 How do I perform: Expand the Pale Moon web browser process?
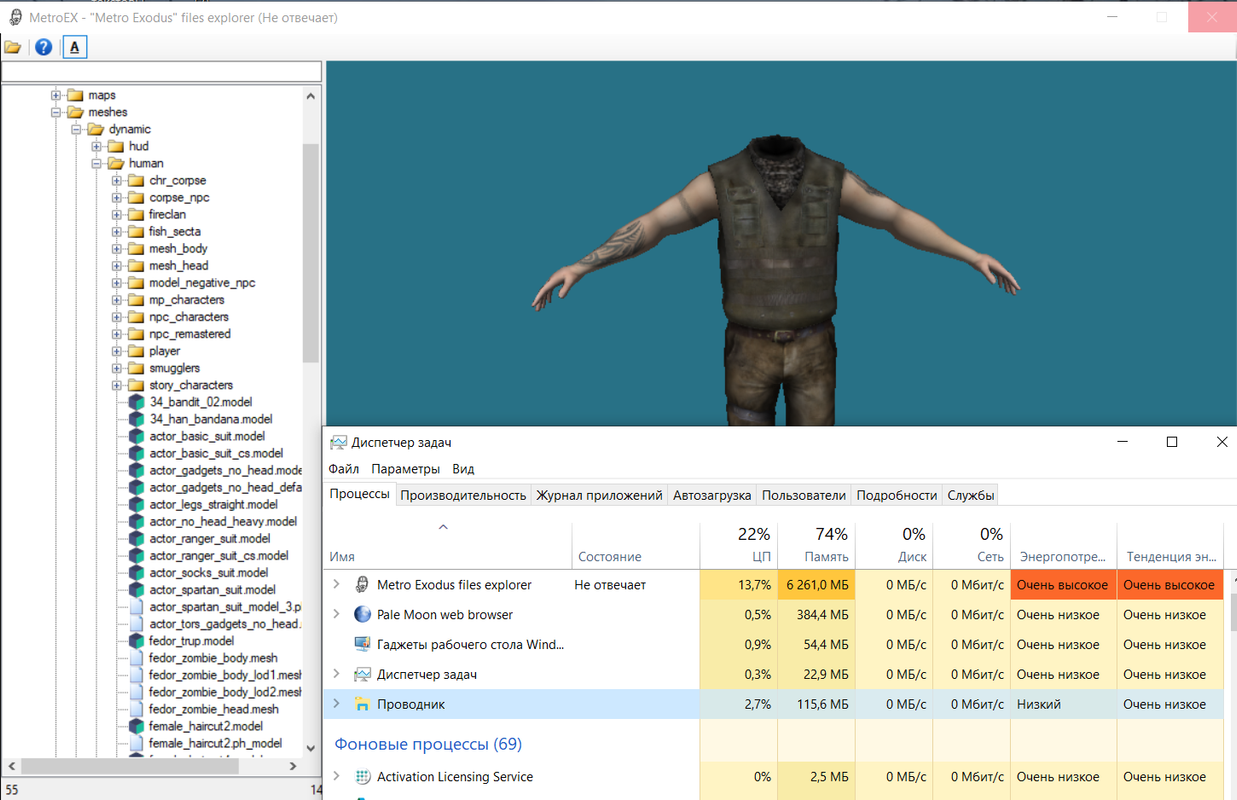[336, 614]
